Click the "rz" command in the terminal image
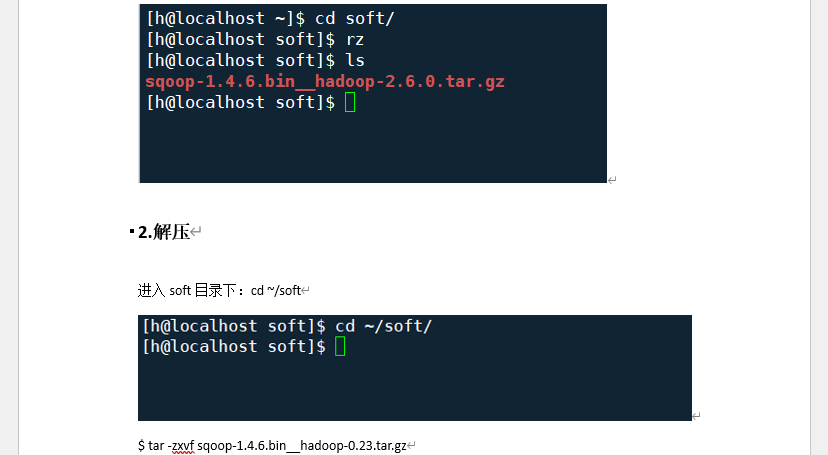828x455 pixels. click(354, 39)
